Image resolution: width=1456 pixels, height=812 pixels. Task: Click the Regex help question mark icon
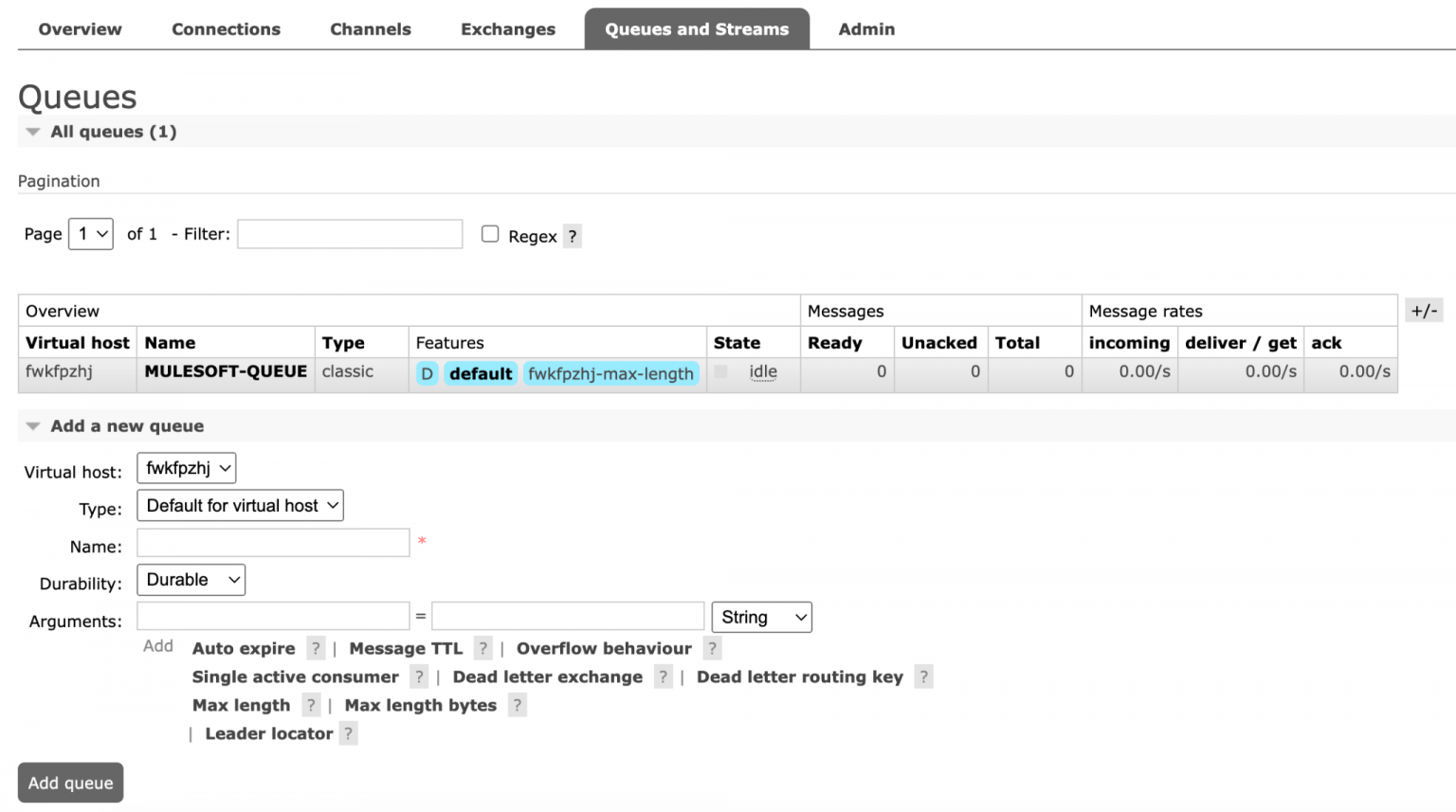(x=572, y=236)
